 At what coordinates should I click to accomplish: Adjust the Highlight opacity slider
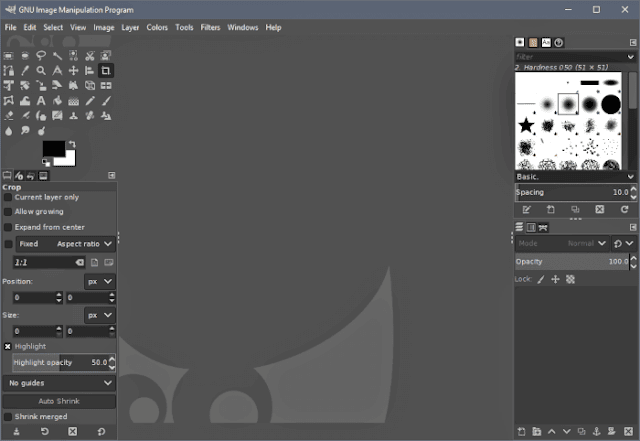[60, 362]
